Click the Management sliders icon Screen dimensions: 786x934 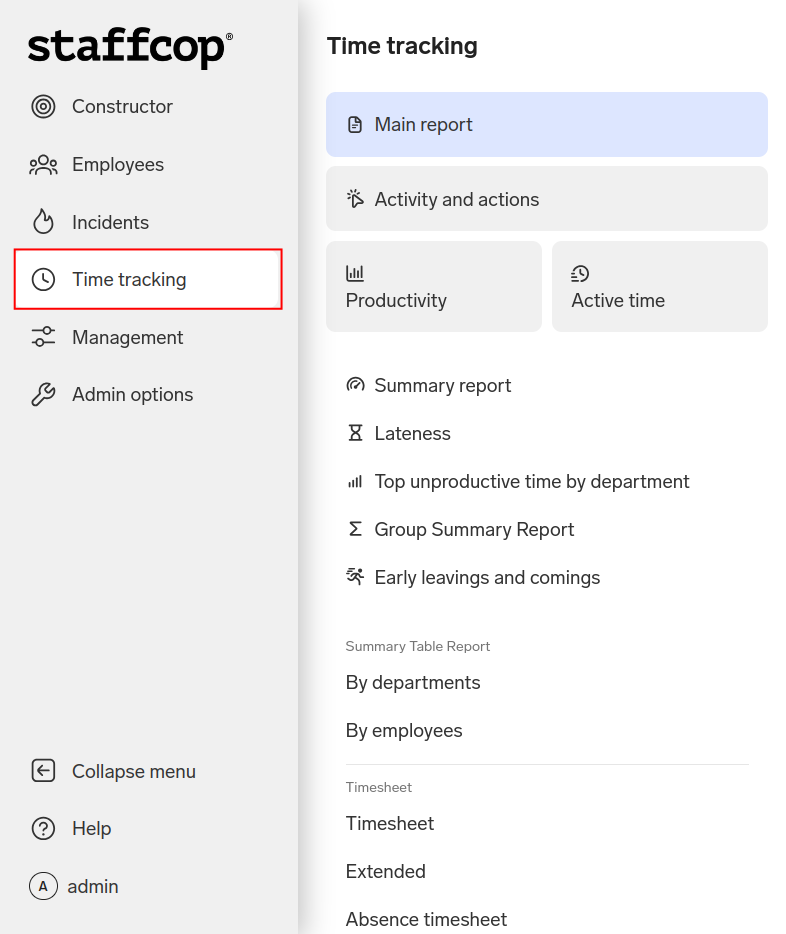43,338
